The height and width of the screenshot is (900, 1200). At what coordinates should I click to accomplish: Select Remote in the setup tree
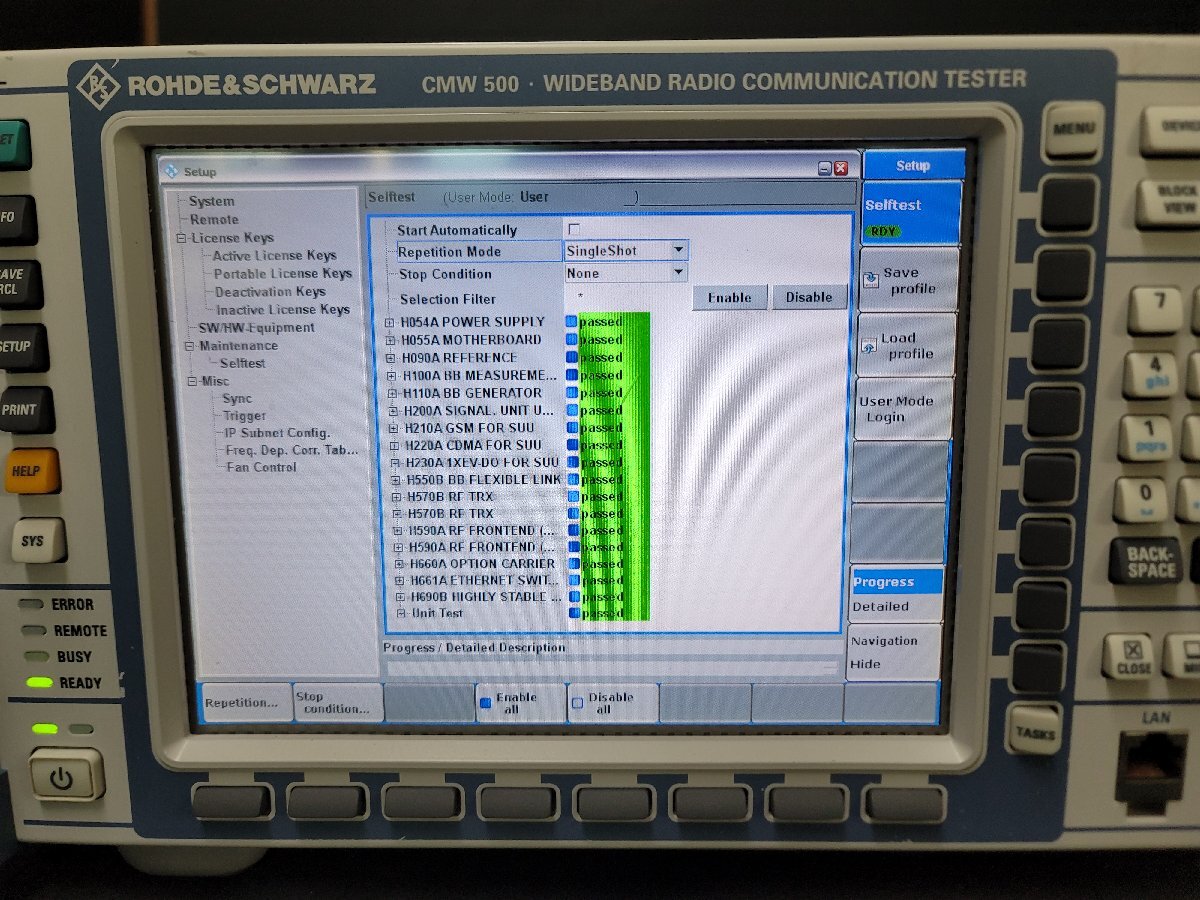tap(214, 219)
